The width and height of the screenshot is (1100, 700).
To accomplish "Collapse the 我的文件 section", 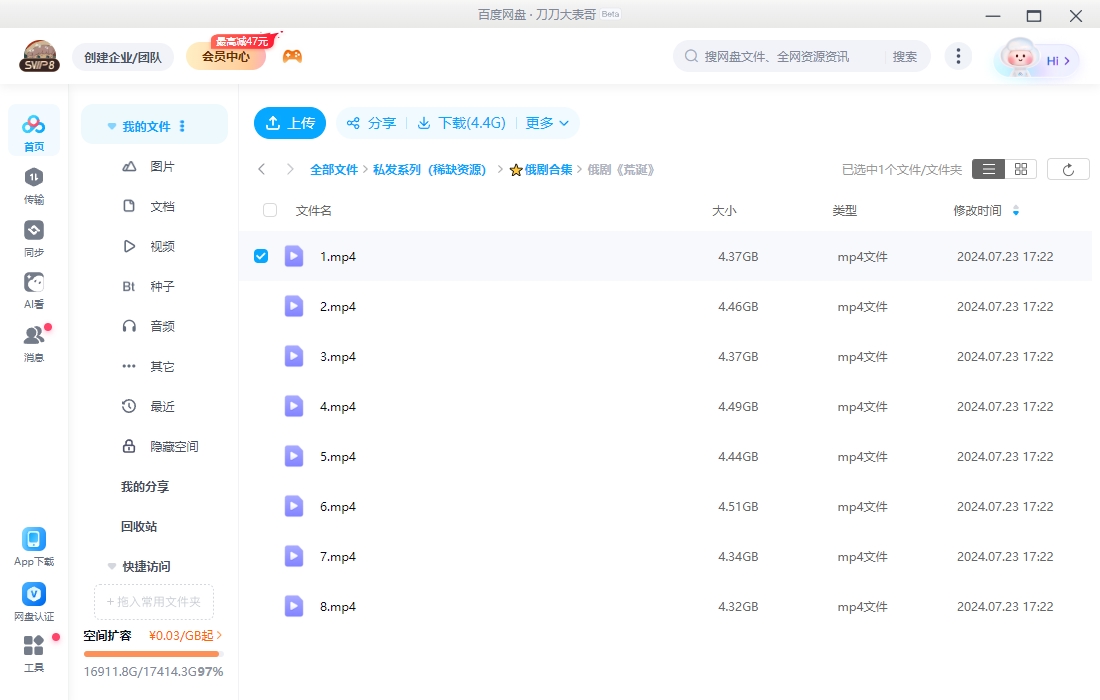I will [111, 125].
